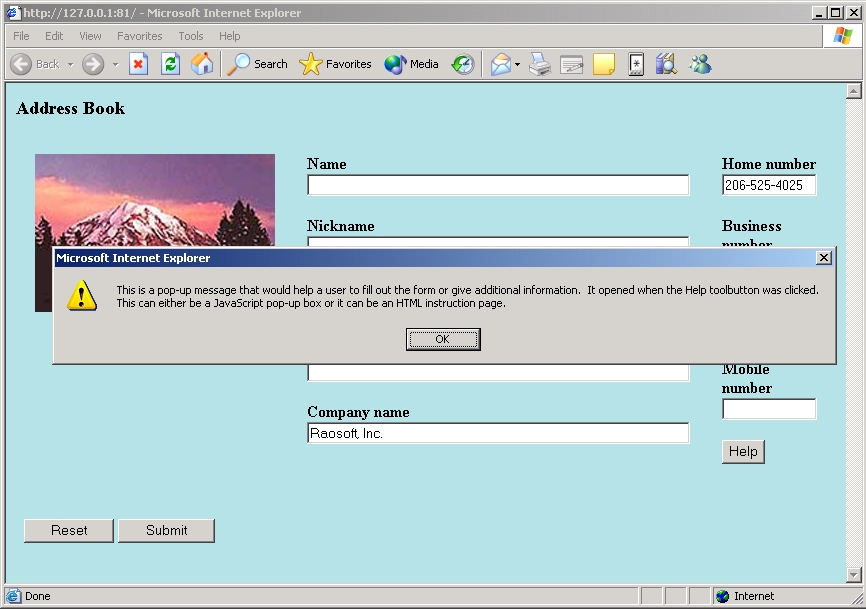Viewport: 866px width, 609px height.
Task: Click the IE icon in title bar
Action: (x=13, y=13)
